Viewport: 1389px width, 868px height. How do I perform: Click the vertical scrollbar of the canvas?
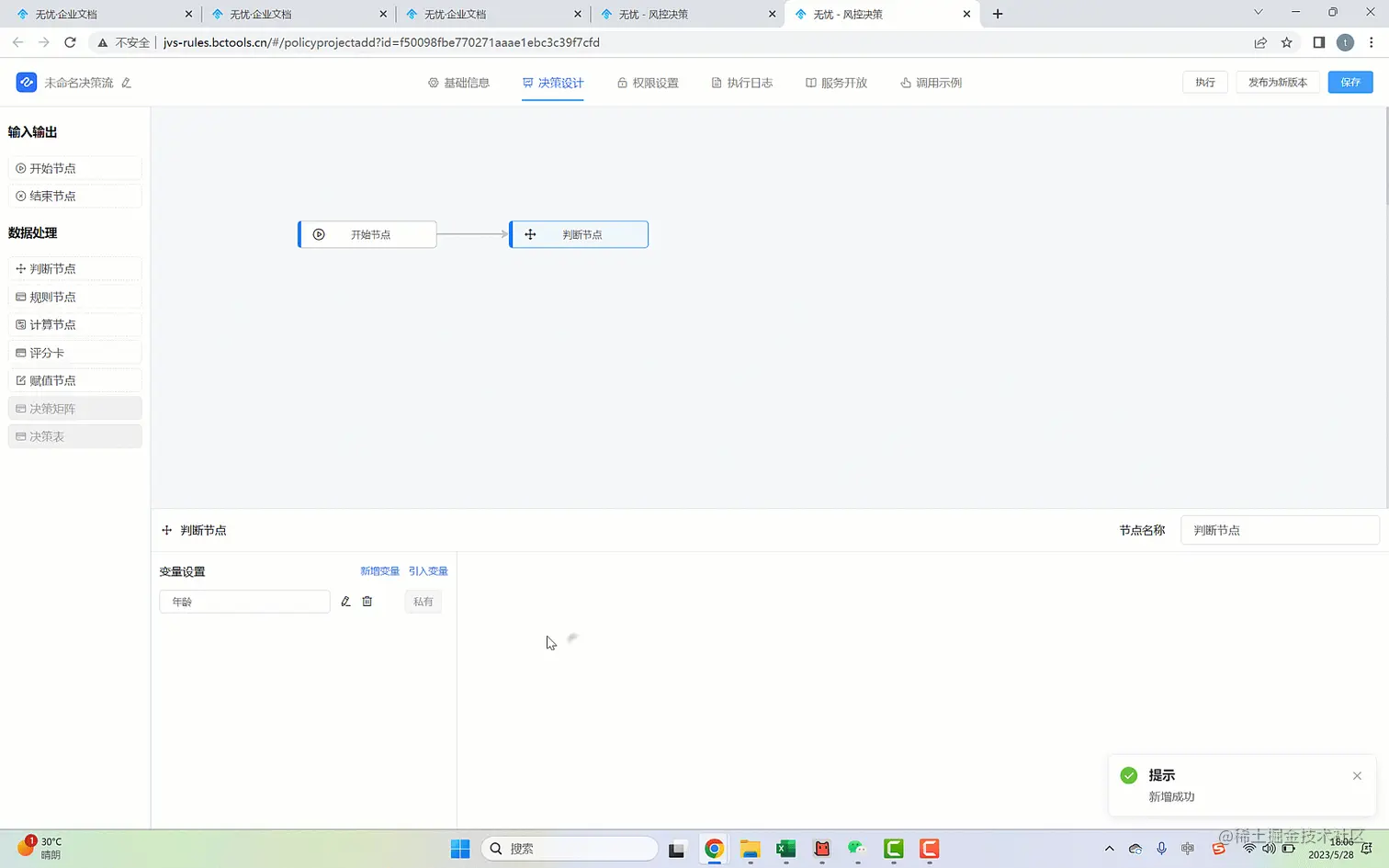[1385, 156]
